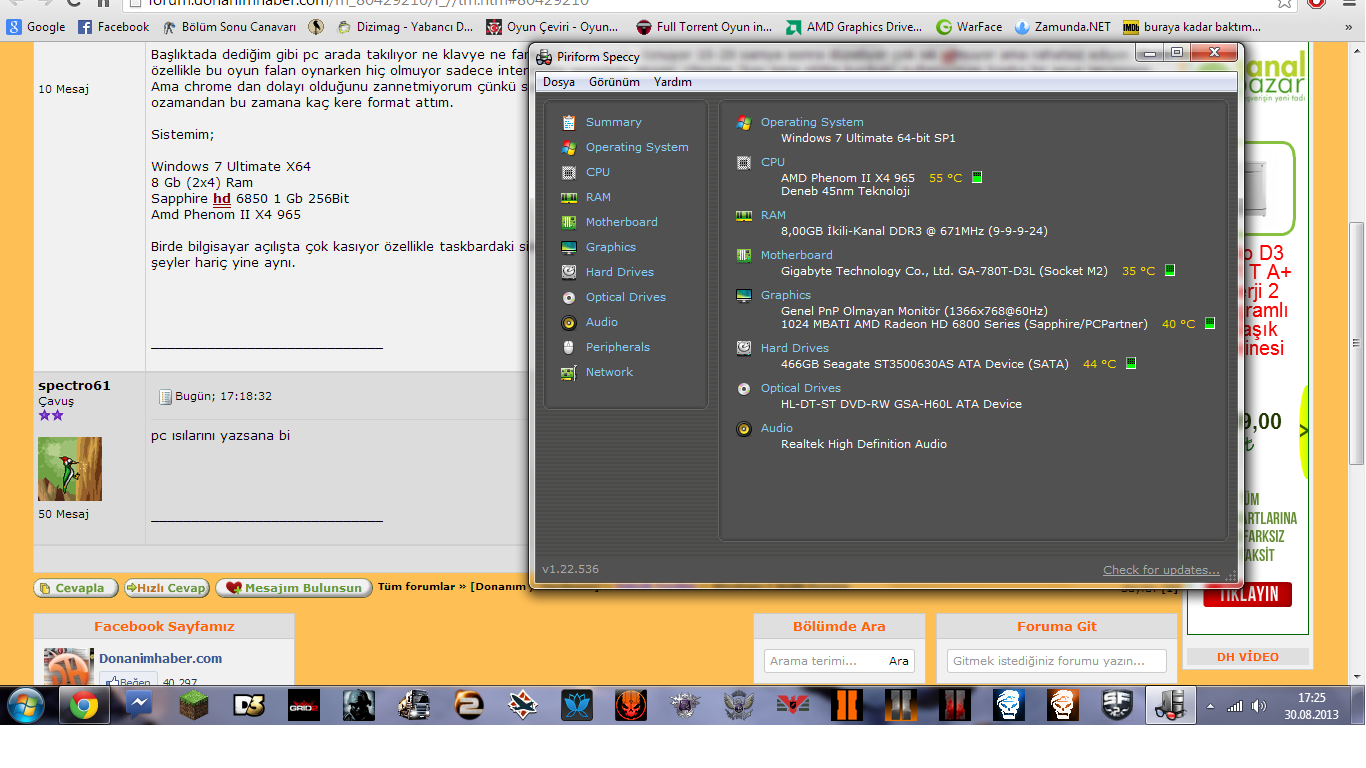Viewport: 1366px width, 768px height.
Task: Open the Görünüm menu in Speccy
Action: [x=614, y=82]
